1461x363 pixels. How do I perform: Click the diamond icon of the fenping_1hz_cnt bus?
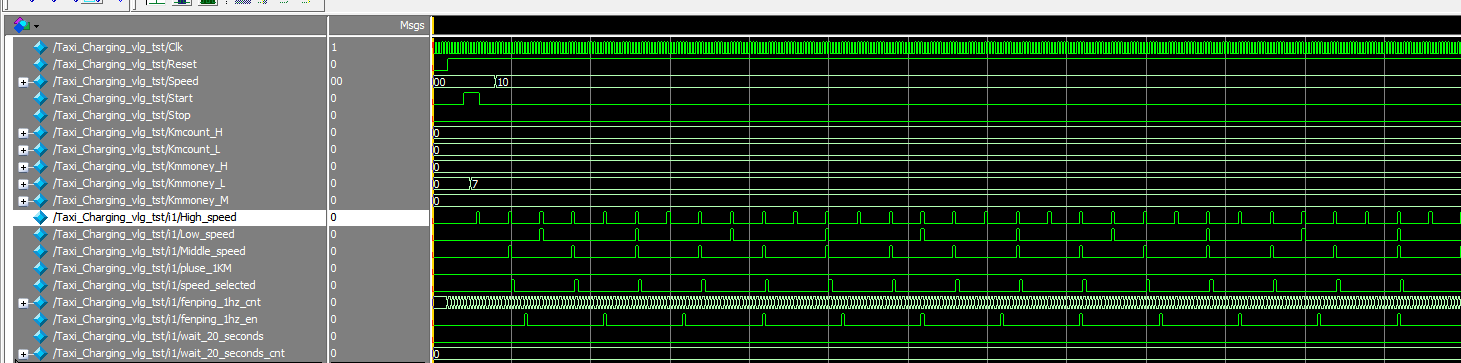(x=40, y=302)
